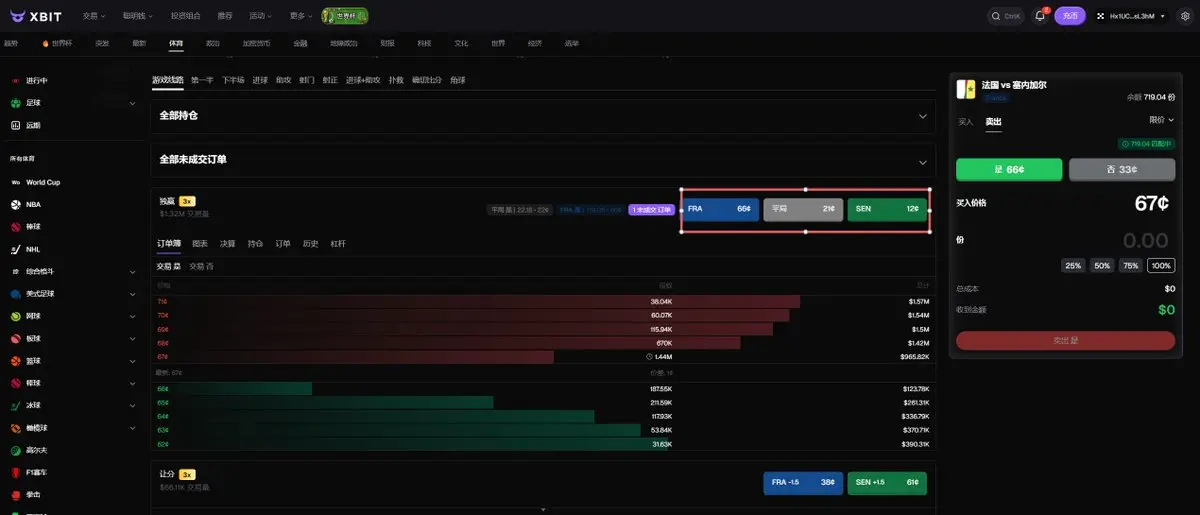The image size is (1200, 515).
Task: Select 足球 soccer icon in sidebar
Action: [x=16, y=102]
